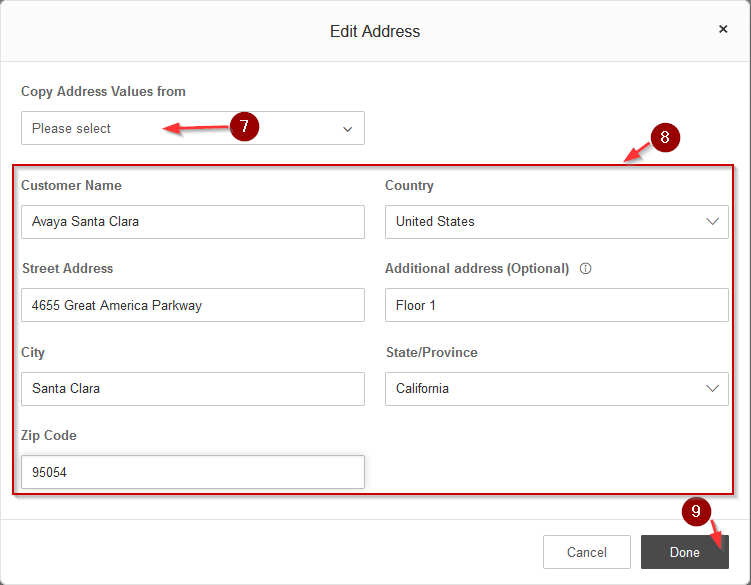751x585 pixels.
Task: Click the red number 7 annotation marker
Action: (244, 126)
